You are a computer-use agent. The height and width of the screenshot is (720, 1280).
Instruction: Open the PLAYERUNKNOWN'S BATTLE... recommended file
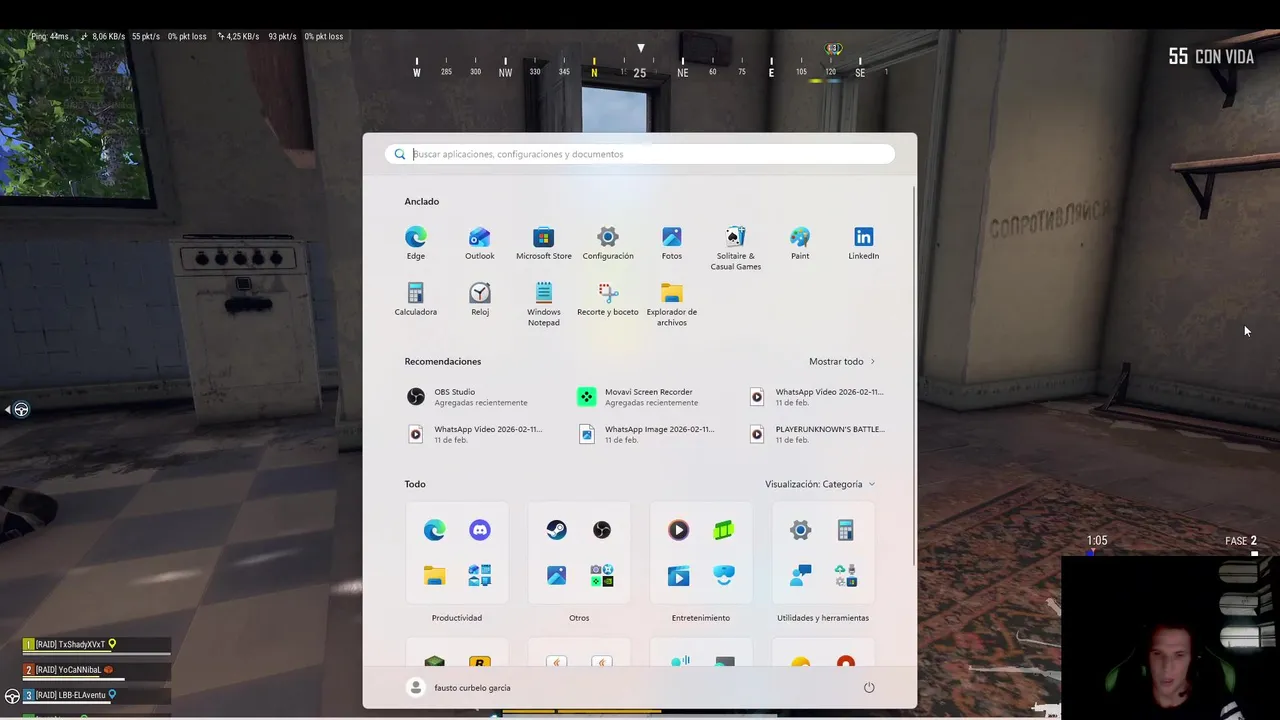pyautogui.click(x=817, y=434)
